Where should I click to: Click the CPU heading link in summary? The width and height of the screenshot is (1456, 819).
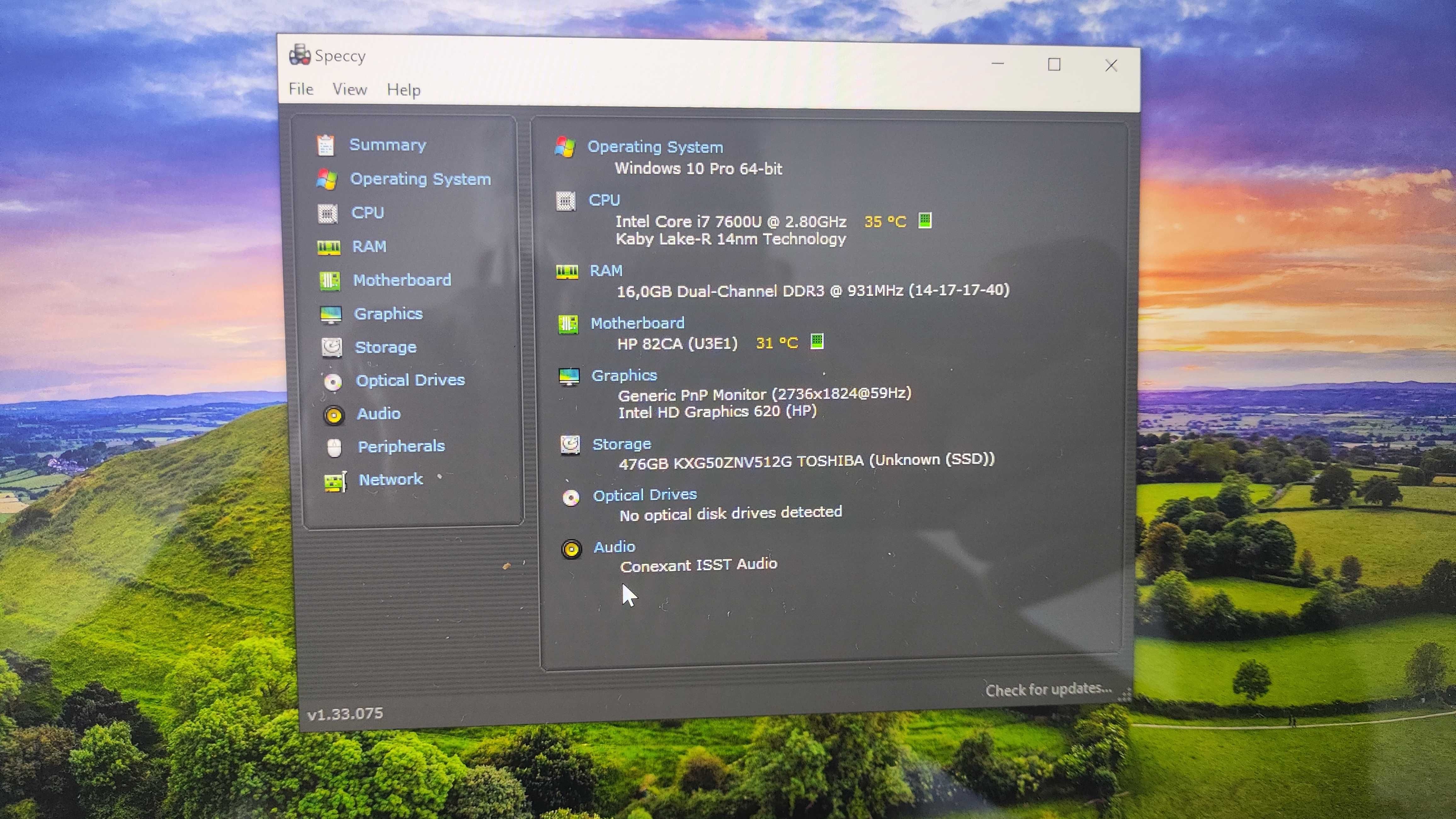click(x=604, y=200)
